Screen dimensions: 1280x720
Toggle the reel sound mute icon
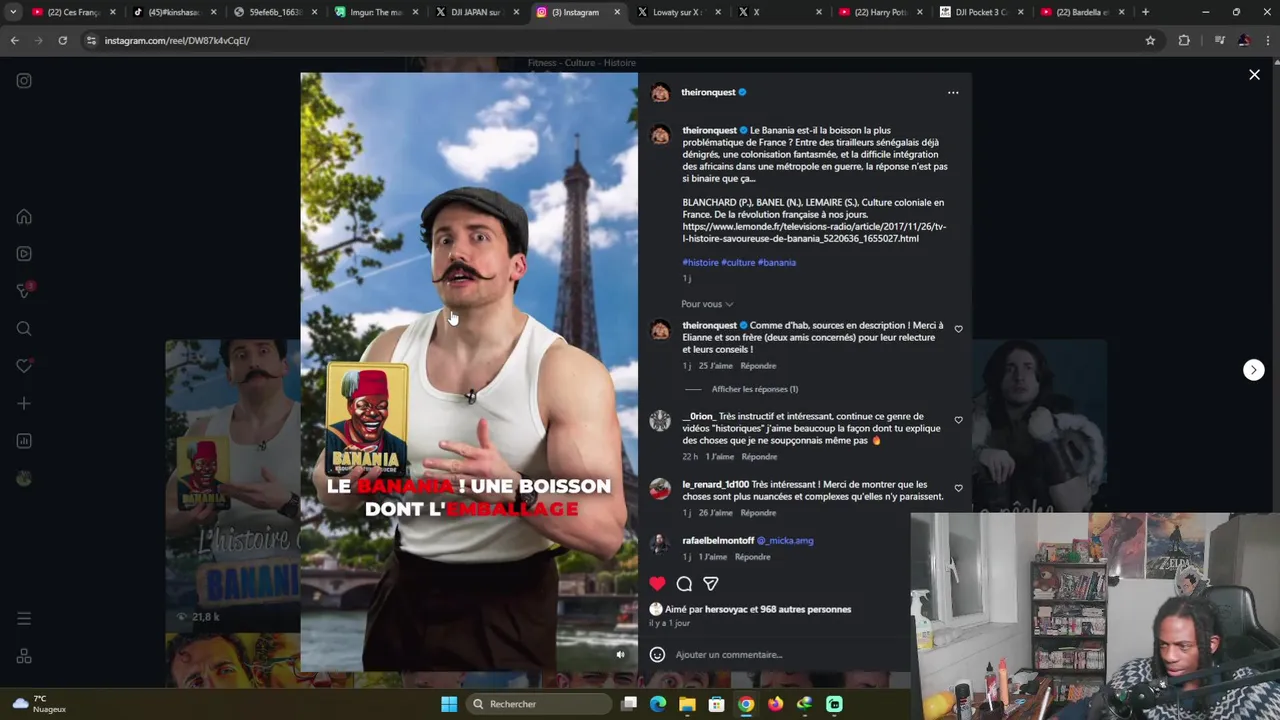coord(620,655)
